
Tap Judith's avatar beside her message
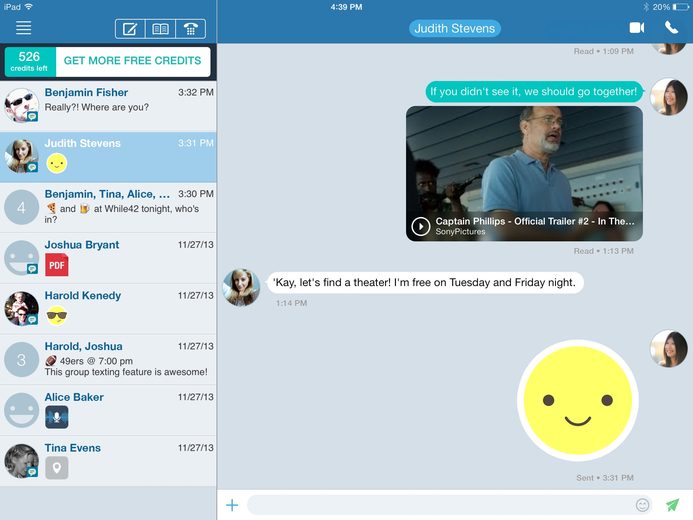[x=241, y=287]
